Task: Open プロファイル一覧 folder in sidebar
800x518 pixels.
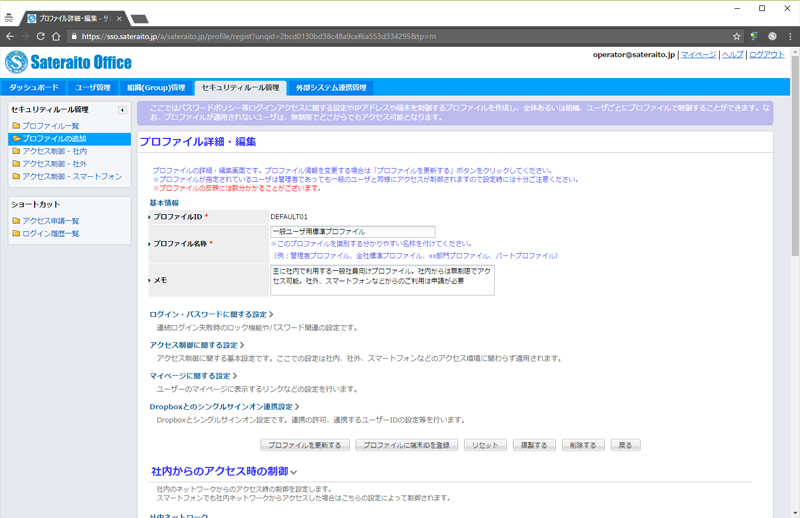Action: coord(50,126)
